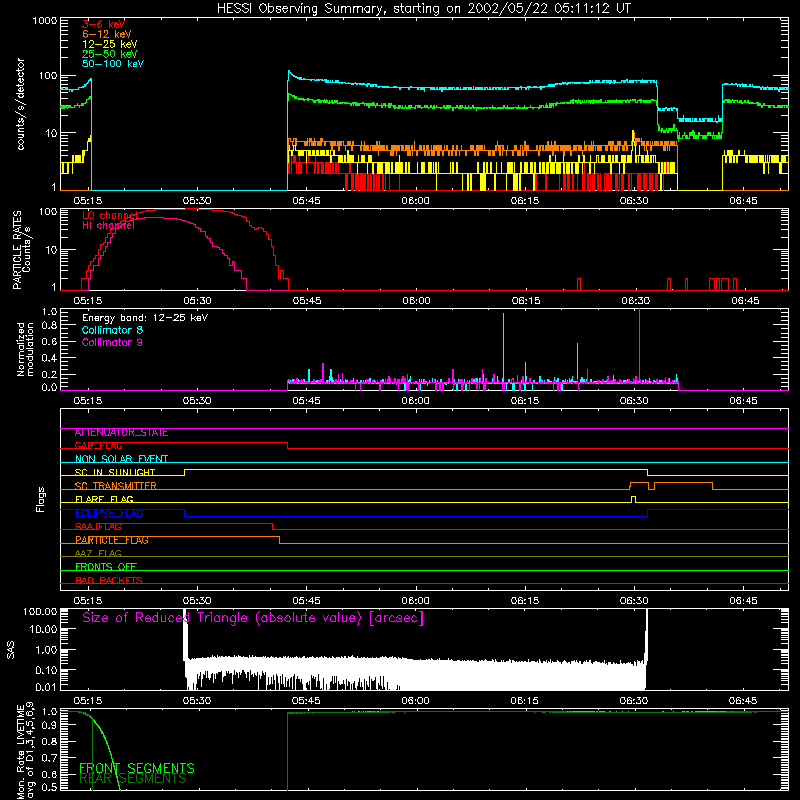This screenshot has width=800, height=800.
Task: Click the ECLIPSE_FLAG label
Action: 109,513
